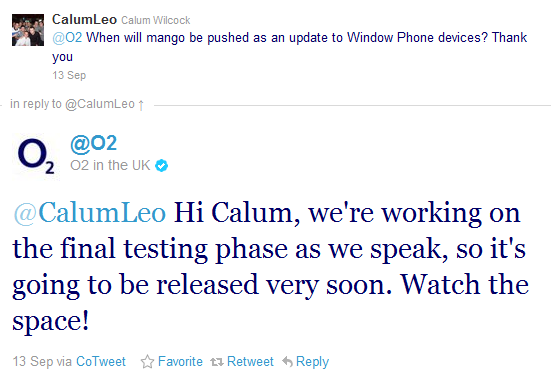Viewport: 551px width, 376px height.
Task: Open the O2 logo avatar
Action: (x=35, y=157)
